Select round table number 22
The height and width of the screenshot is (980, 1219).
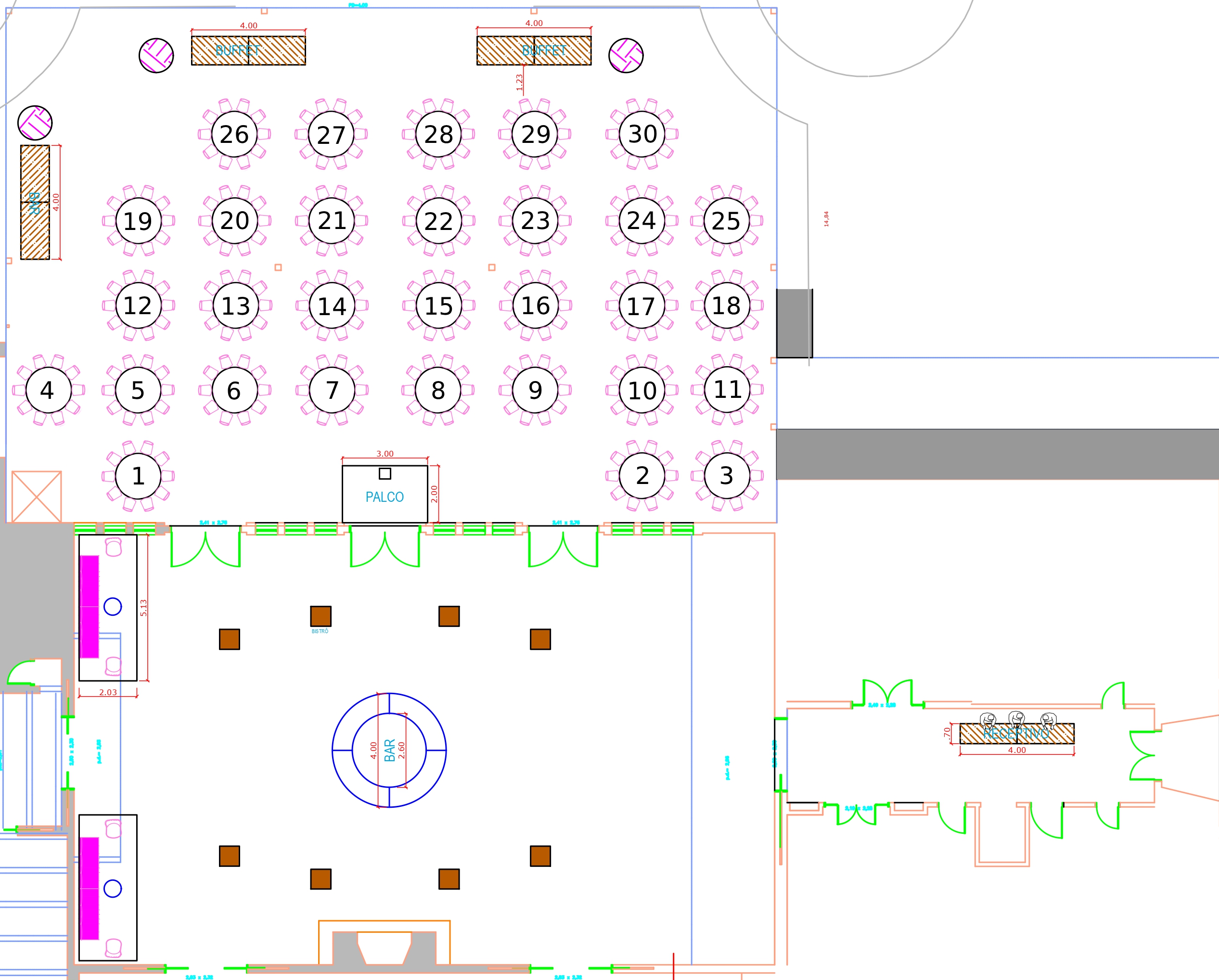coord(439,220)
